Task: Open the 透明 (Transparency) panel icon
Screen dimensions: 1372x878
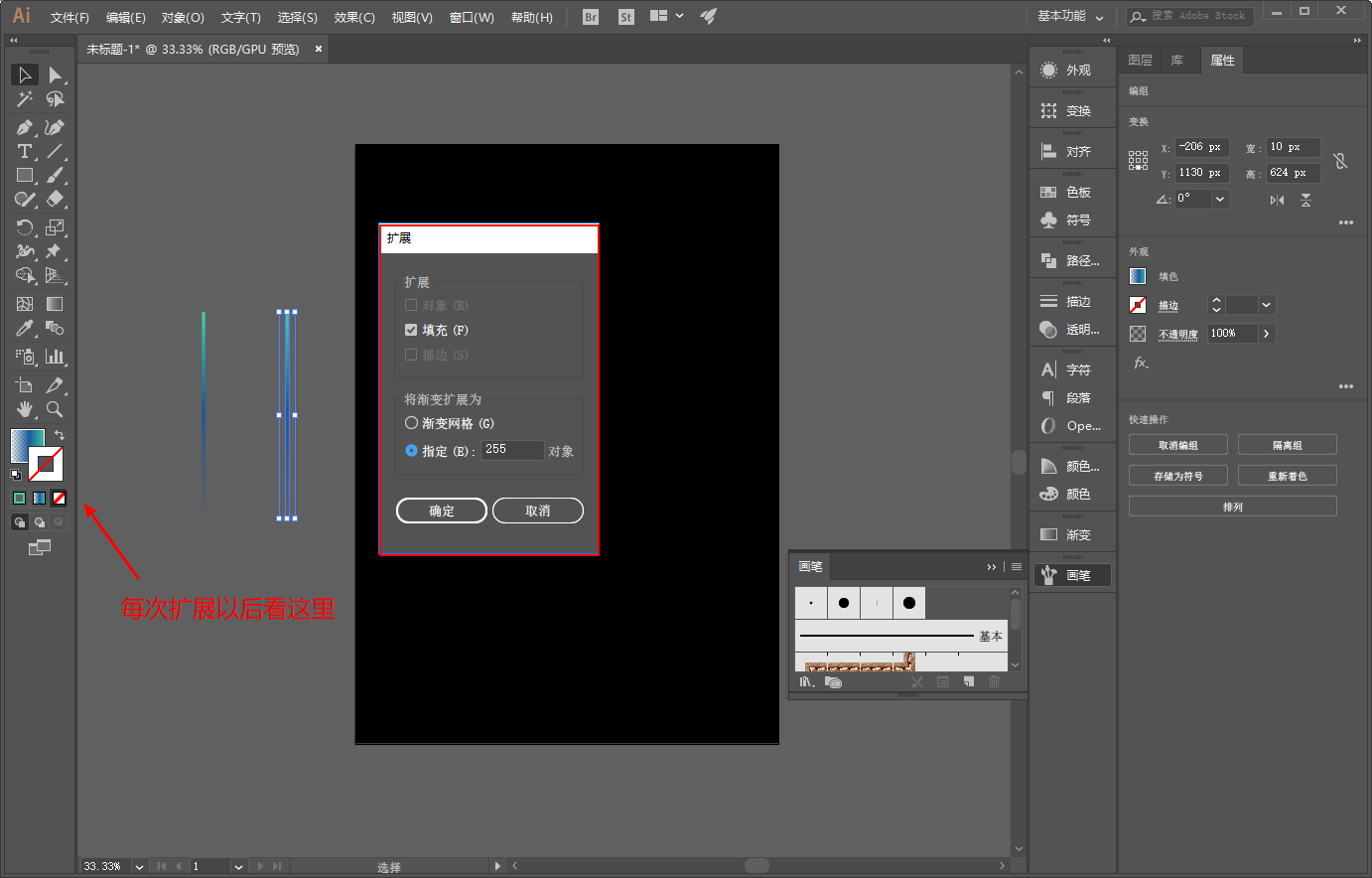Action: pyautogui.click(x=1048, y=329)
